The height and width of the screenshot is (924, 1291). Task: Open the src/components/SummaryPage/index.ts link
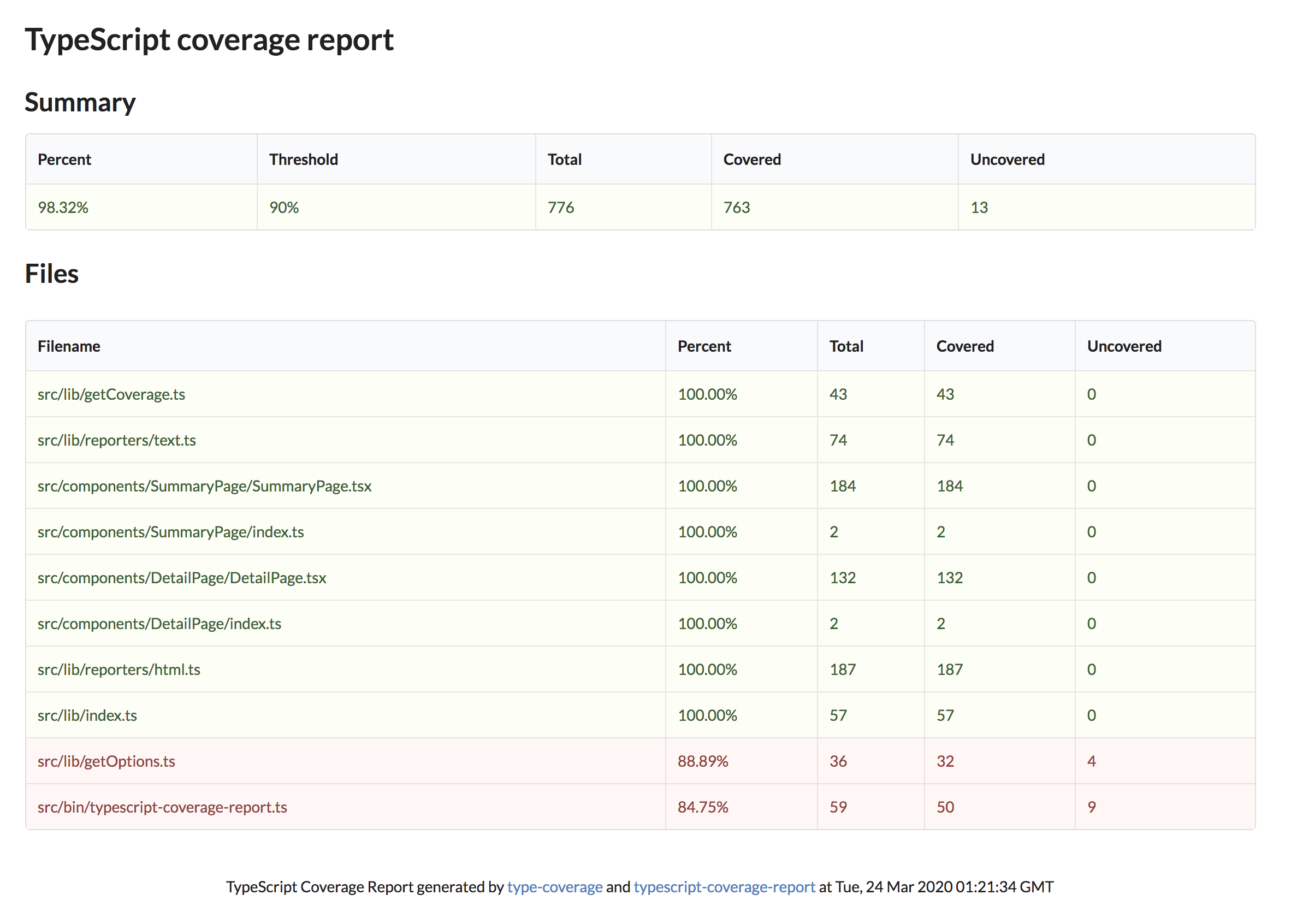(170, 531)
